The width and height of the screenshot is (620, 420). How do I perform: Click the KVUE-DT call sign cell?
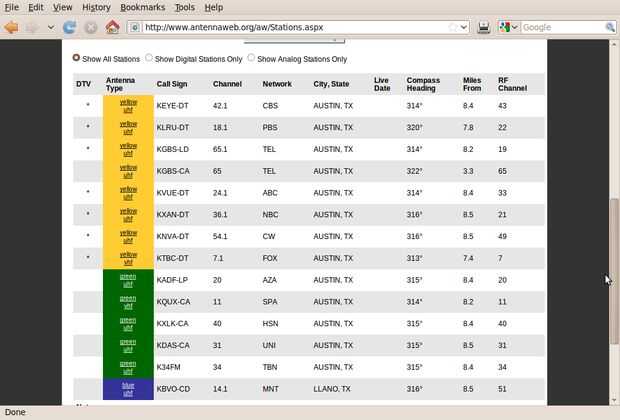pyautogui.click(x=173, y=193)
